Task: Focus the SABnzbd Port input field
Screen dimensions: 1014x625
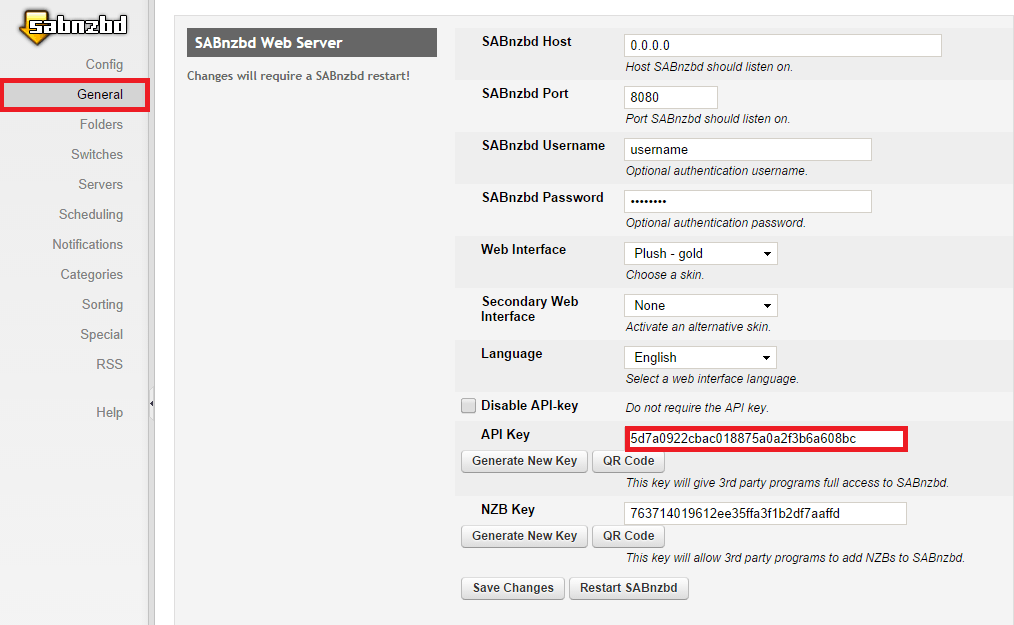Action: coord(670,98)
